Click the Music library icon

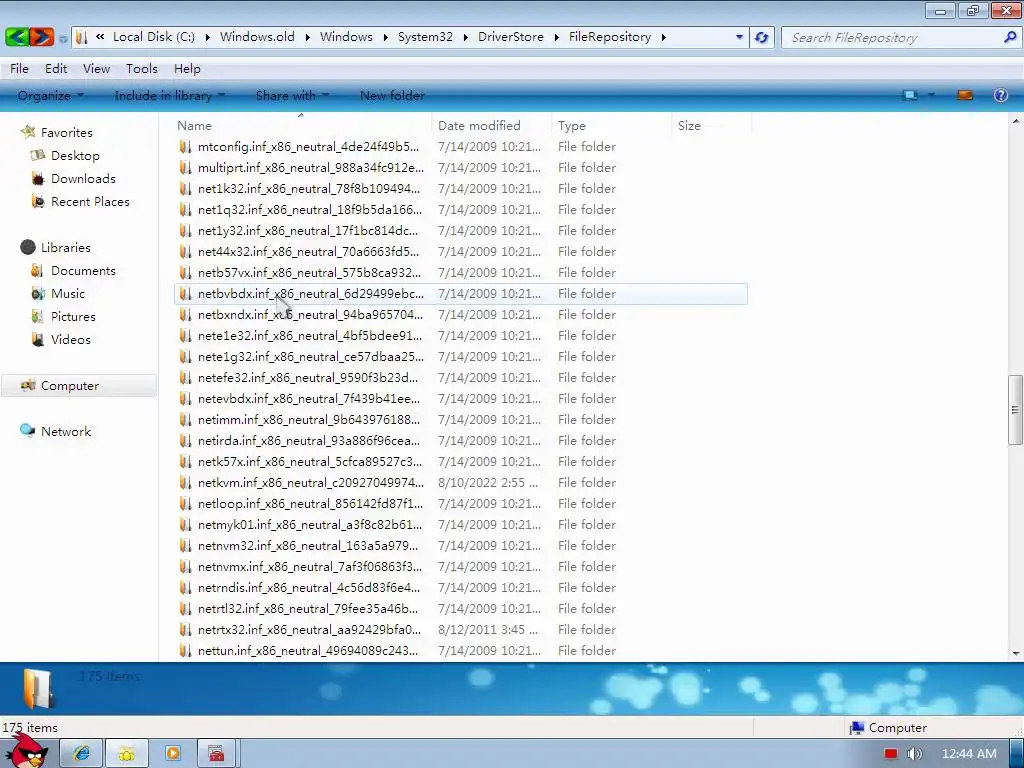(38, 293)
